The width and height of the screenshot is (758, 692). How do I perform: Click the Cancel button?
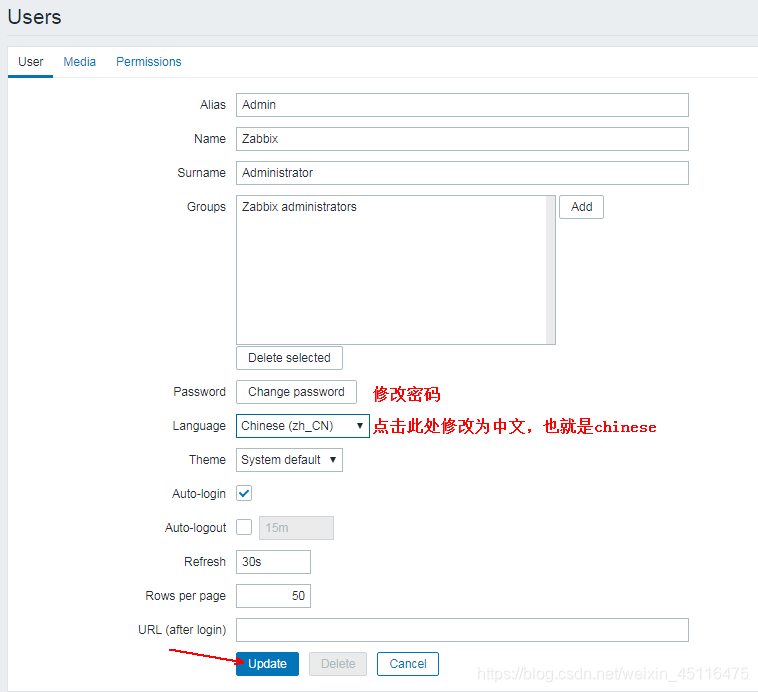click(x=408, y=664)
